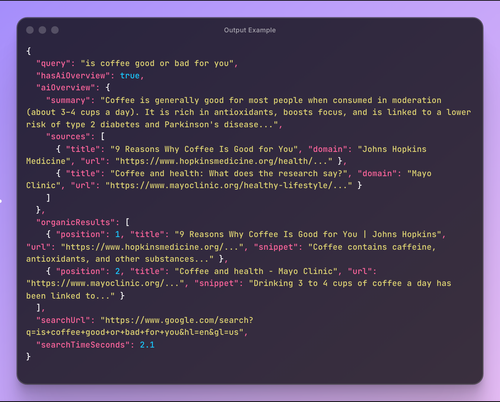Click the Output Example window title
This screenshot has width=500, height=402.
pos(250,30)
